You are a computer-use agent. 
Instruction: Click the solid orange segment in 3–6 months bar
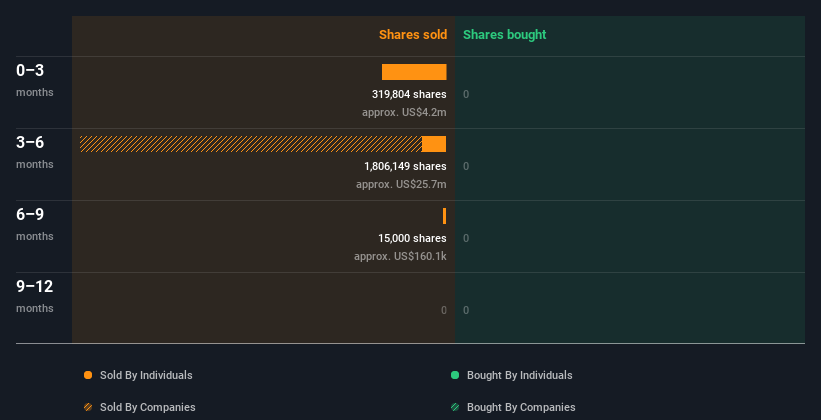434,144
